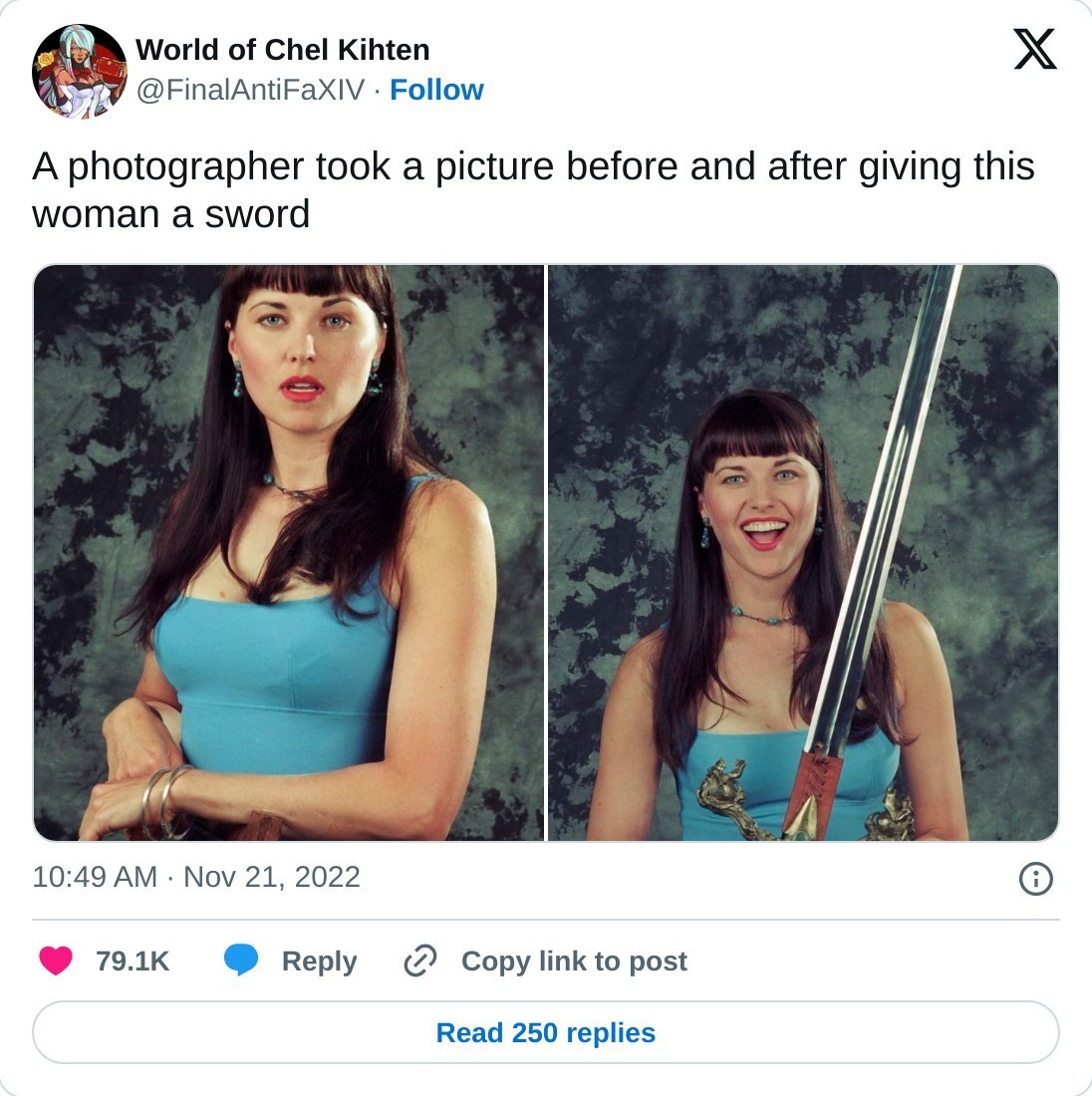This screenshot has height=1096, width=1092.
Task: Click the chain link copy icon
Action: (420, 960)
